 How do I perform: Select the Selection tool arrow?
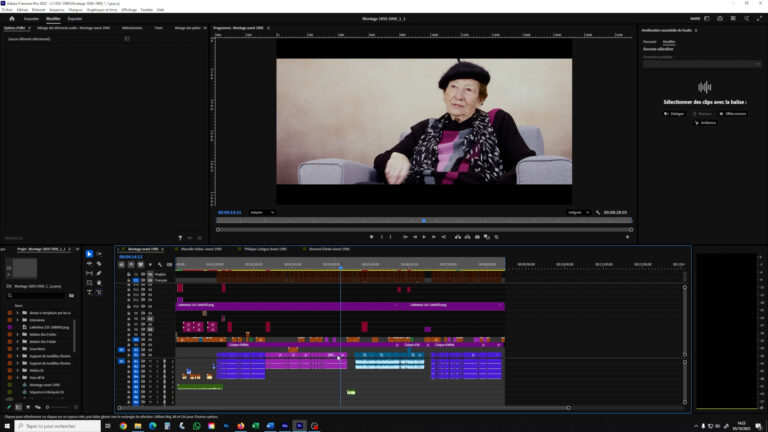coord(89,254)
